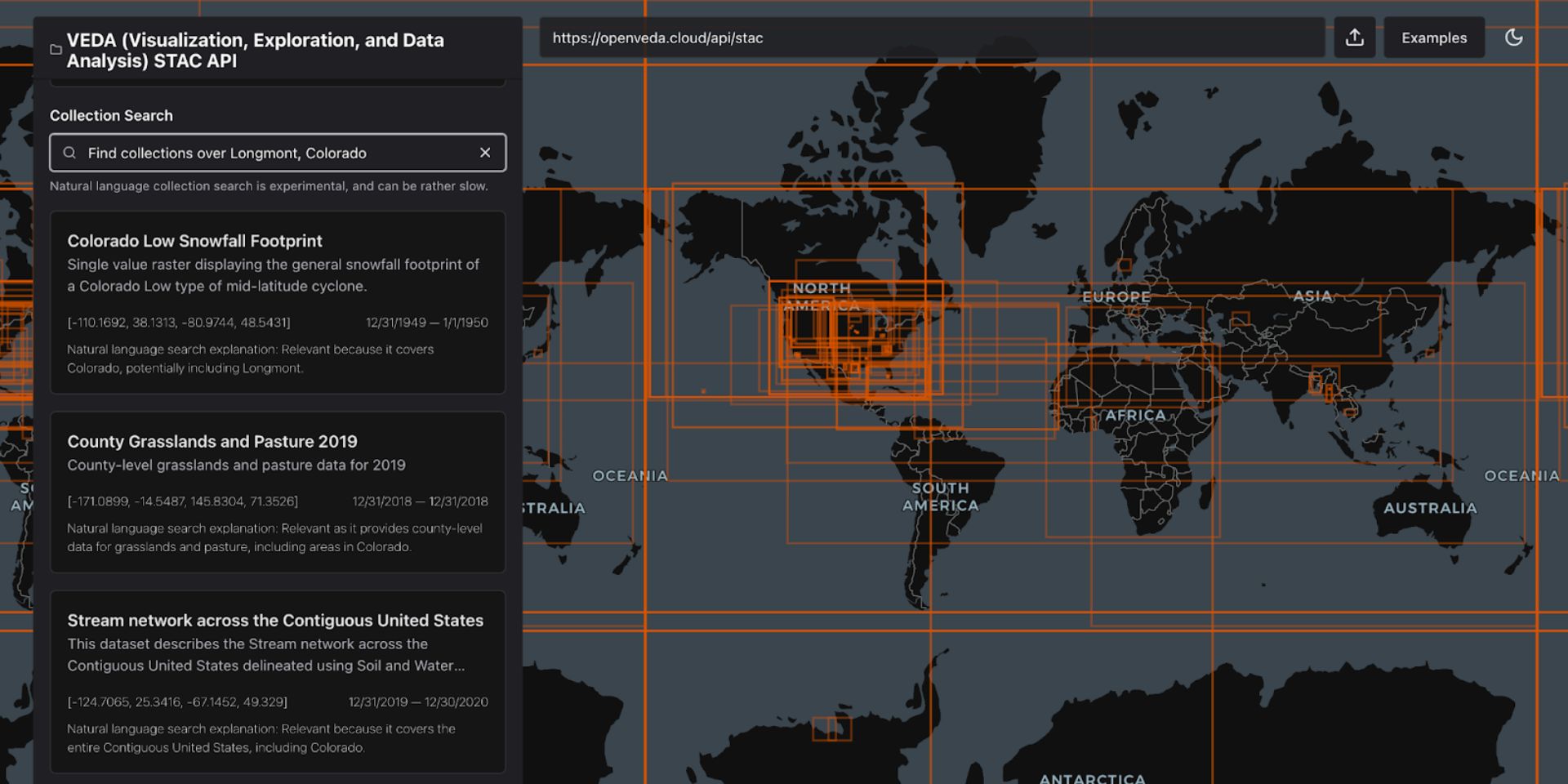The image size is (1568, 784).
Task: Toggle dark mode with the moon icon
Action: tap(1515, 37)
